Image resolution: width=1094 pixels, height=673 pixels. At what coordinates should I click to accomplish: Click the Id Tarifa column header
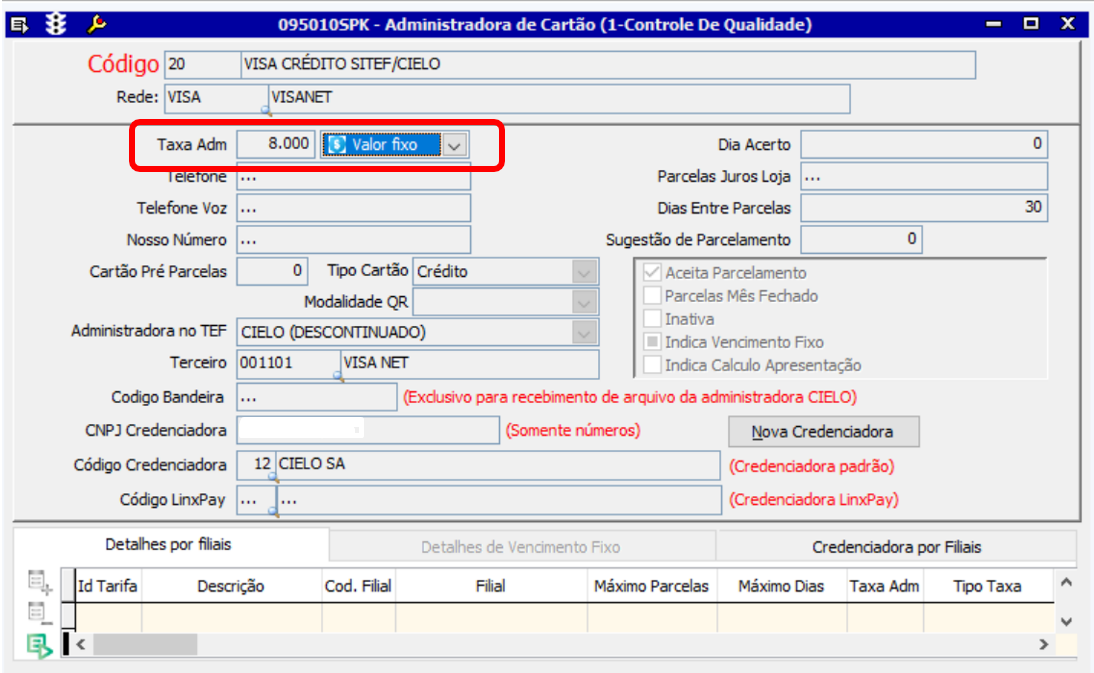point(107,587)
